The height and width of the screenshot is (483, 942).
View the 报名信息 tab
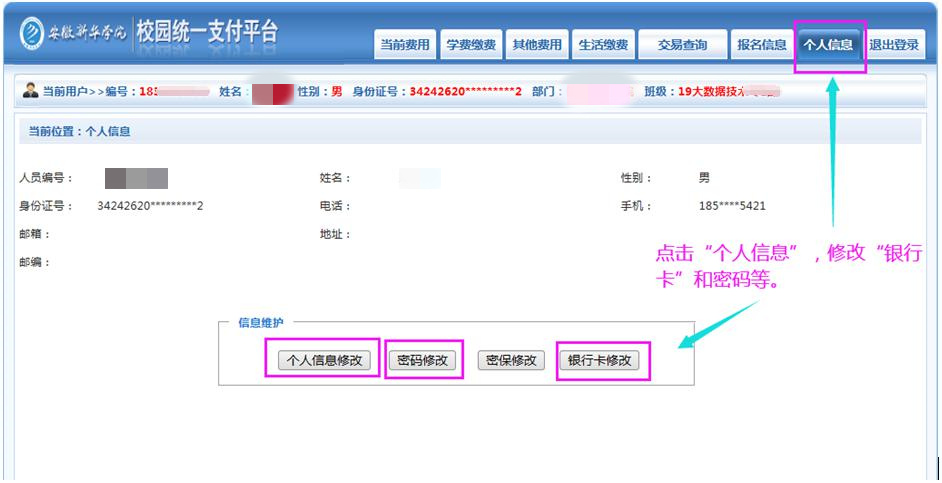tap(760, 45)
